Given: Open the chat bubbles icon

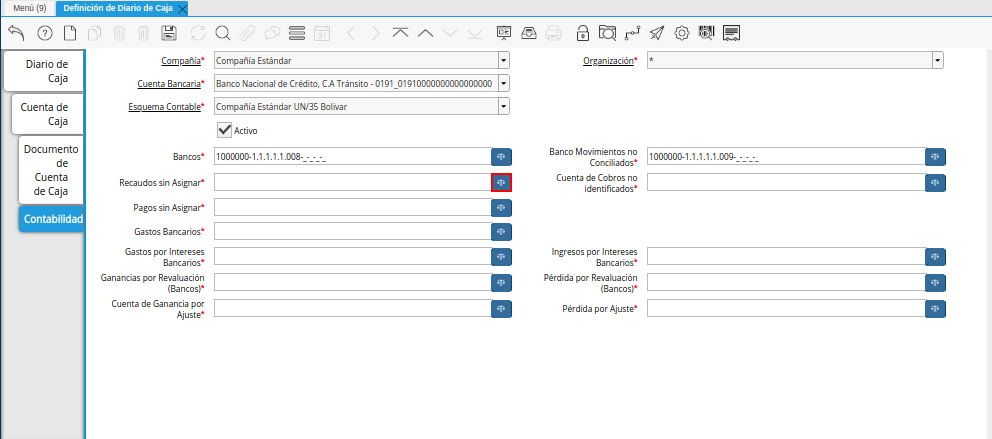Looking at the screenshot, I should (272, 33).
